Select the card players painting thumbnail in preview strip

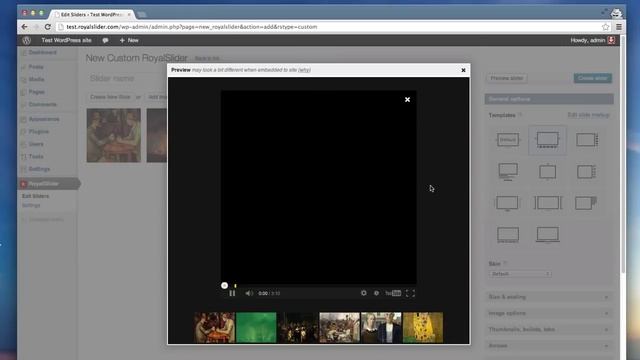coord(214,327)
